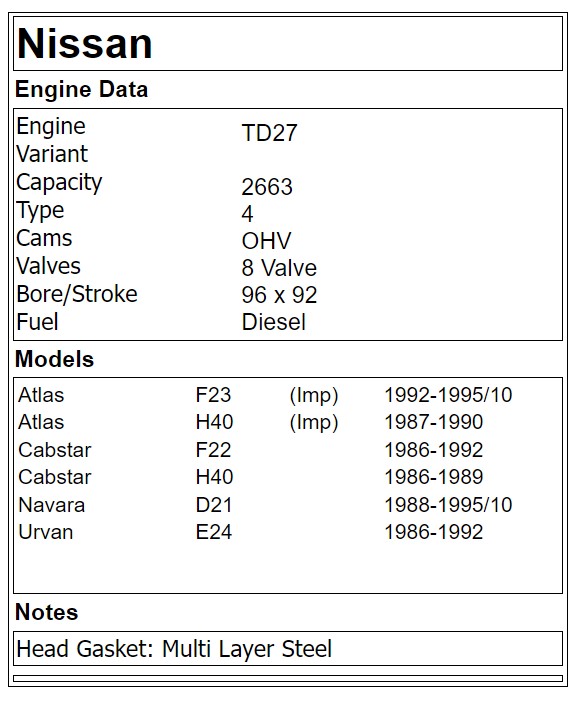Click the Head Gasket note text
The height and width of the screenshot is (710, 574).
(x=174, y=649)
